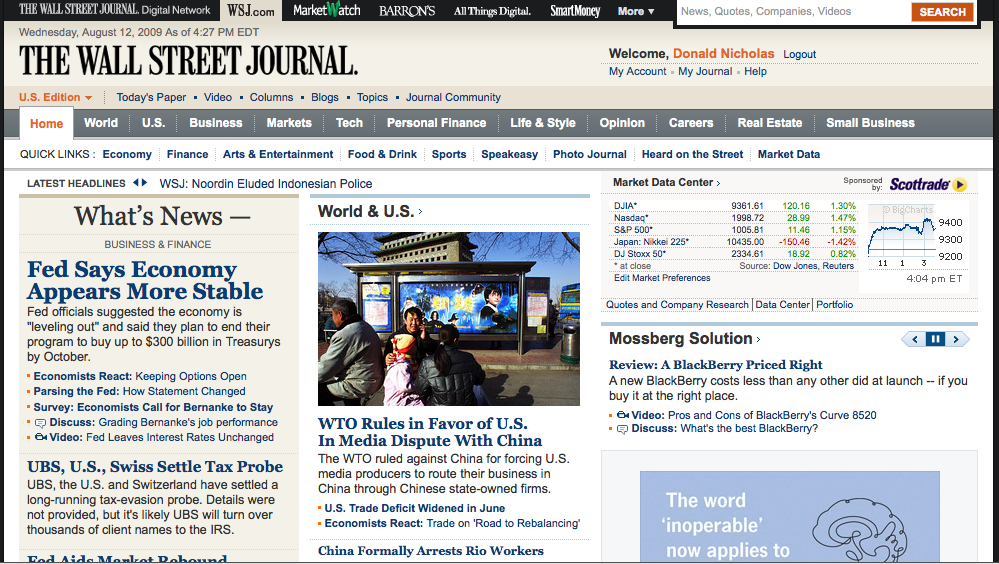Open Arts & Entertainment quick link
Viewport: 999px width, 564px height.
point(278,154)
